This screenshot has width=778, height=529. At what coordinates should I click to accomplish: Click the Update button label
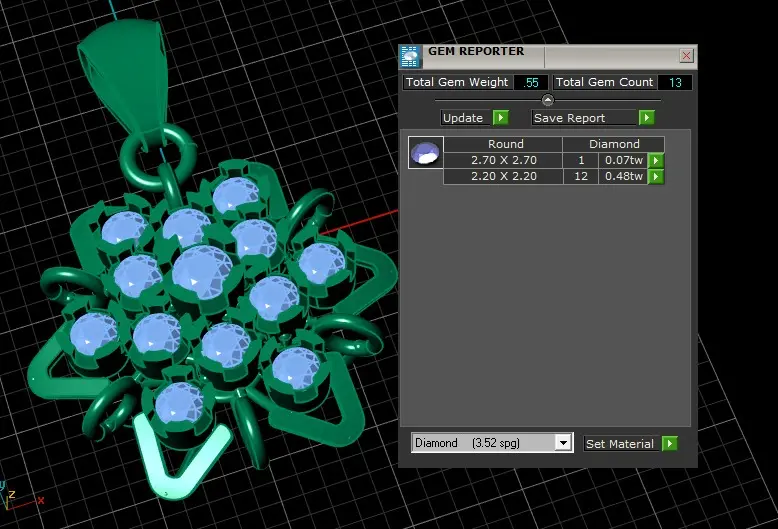tap(463, 118)
